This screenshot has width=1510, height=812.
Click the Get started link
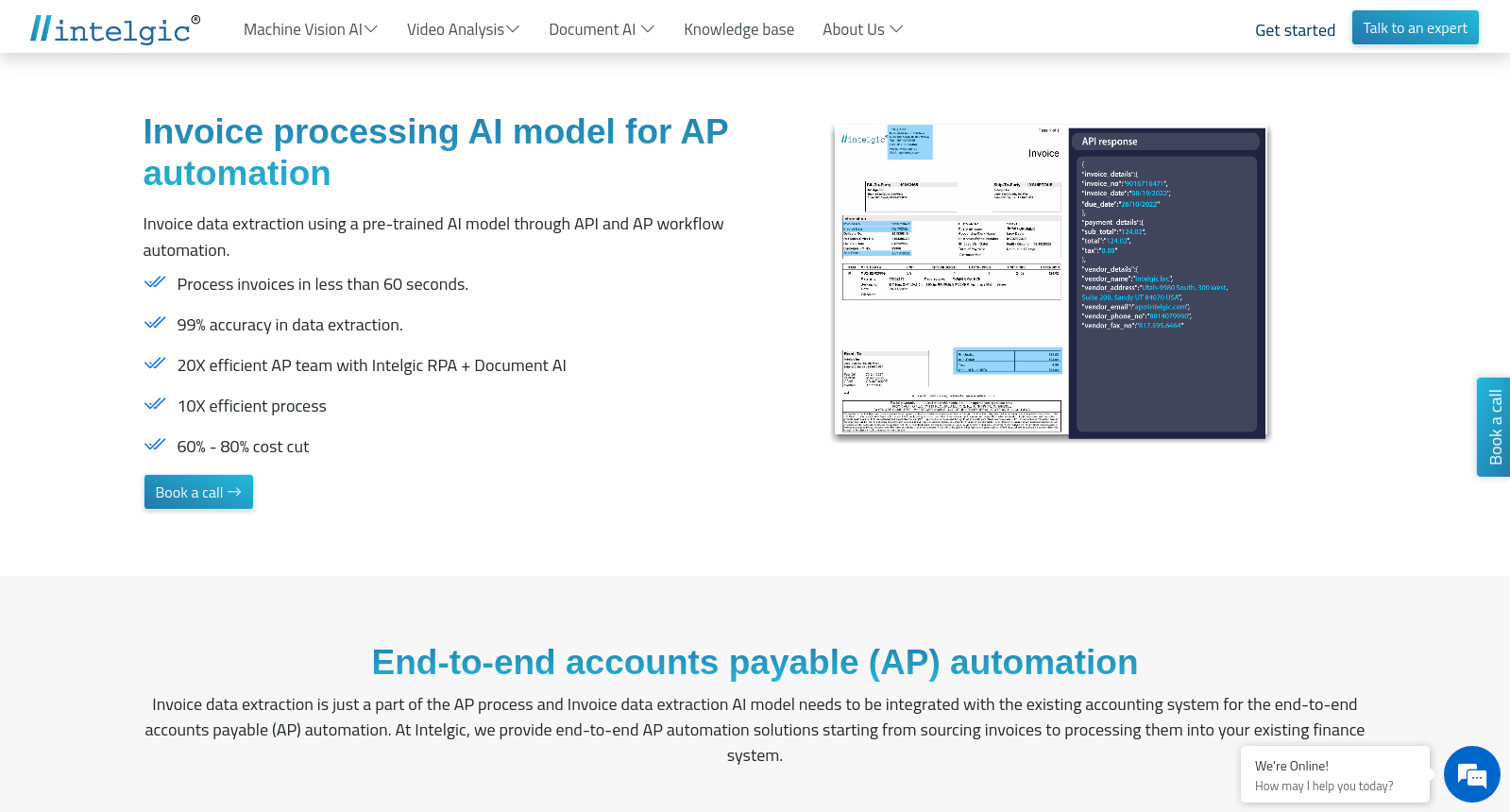(1296, 30)
